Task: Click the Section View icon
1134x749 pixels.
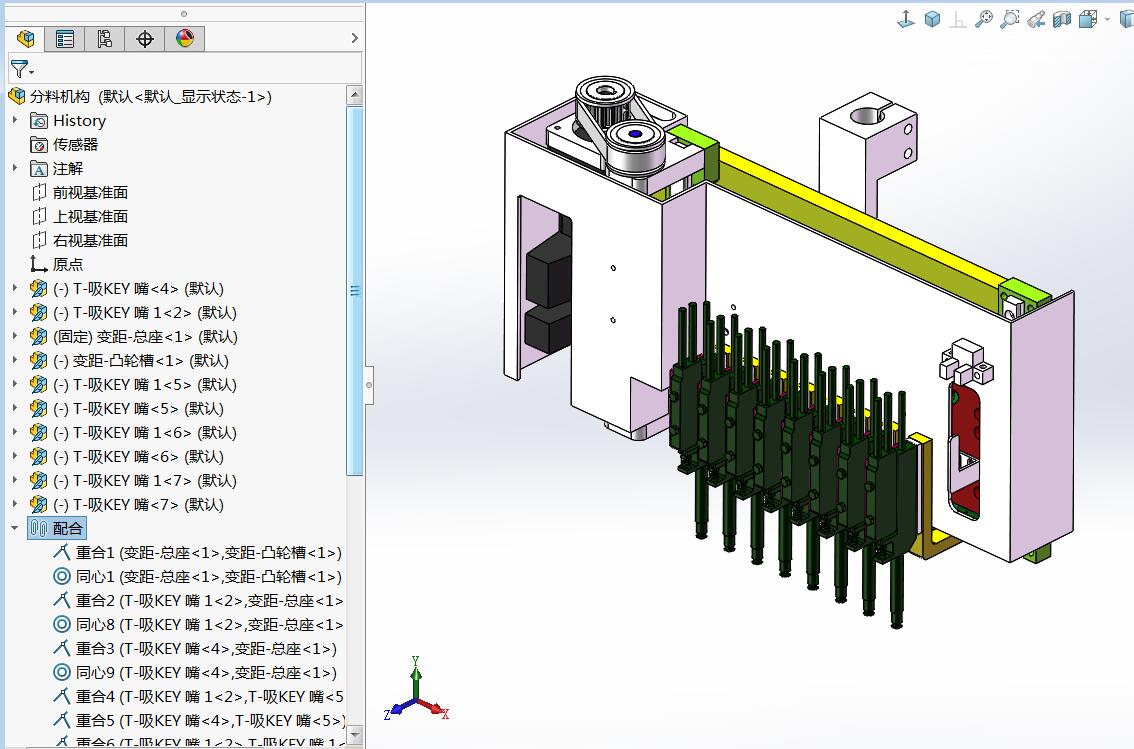Action: [1062, 20]
